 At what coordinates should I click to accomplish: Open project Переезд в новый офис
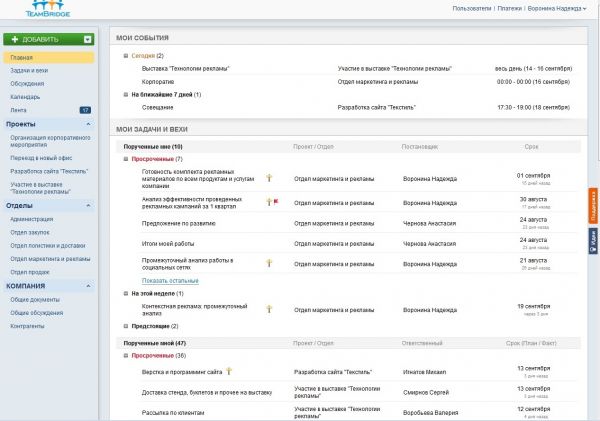click(41, 158)
